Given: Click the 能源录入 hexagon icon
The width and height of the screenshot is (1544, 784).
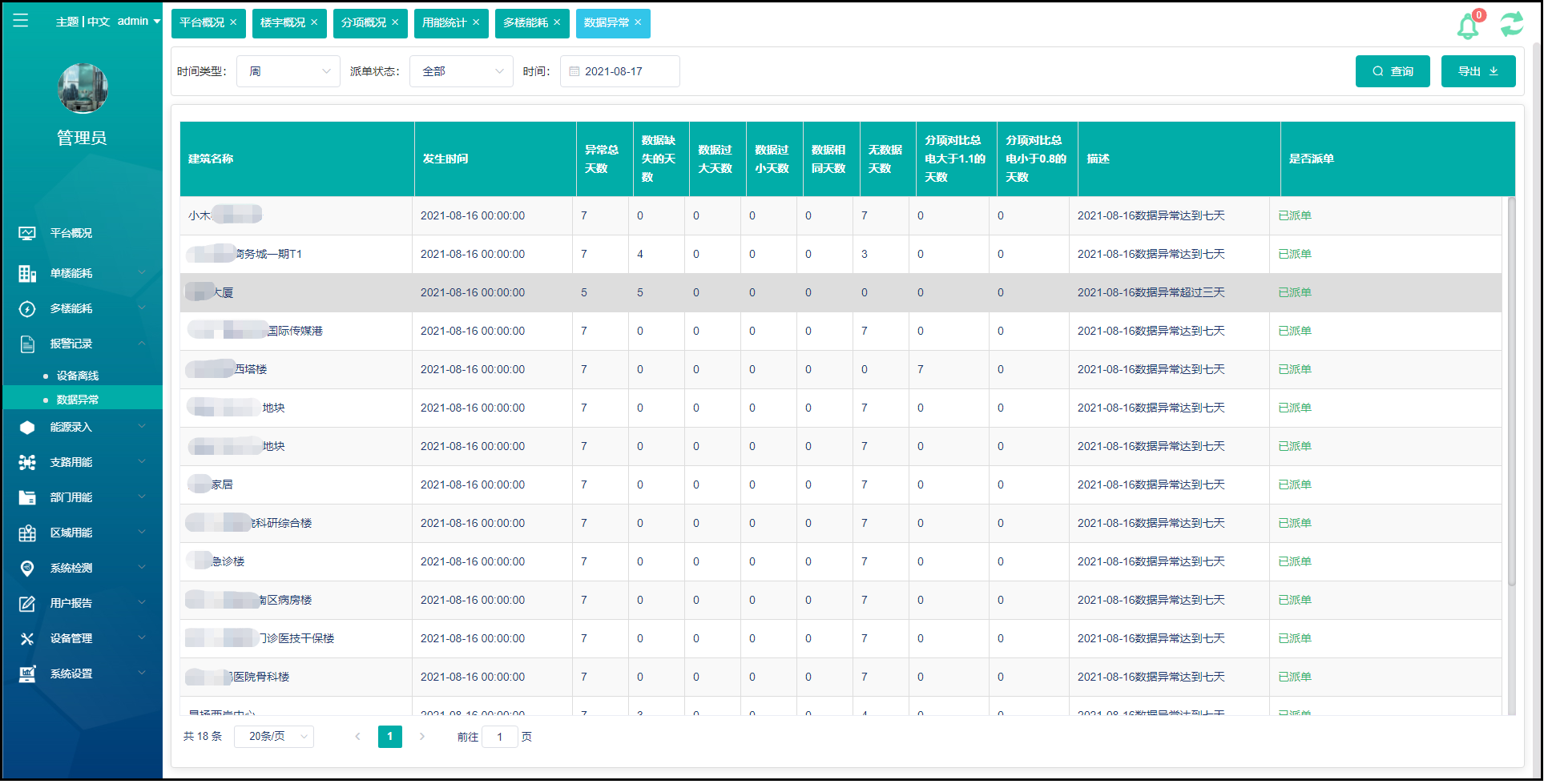Looking at the screenshot, I should tap(27, 427).
